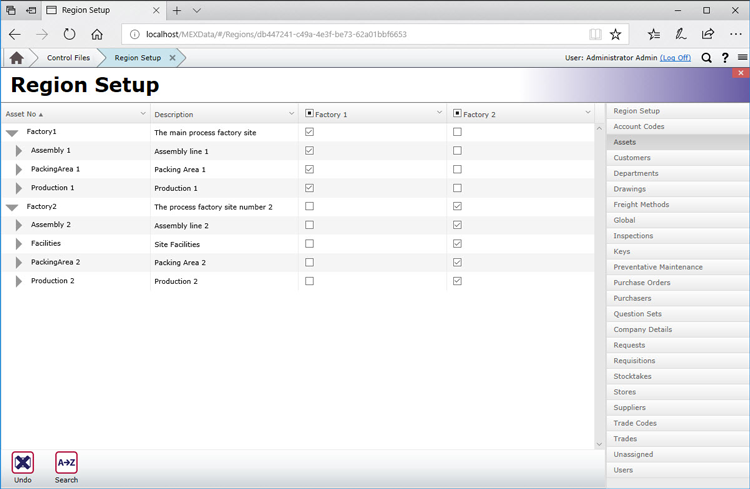The image size is (750, 489).
Task: Open the Control Files breadcrumb
Action: point(68,58)
